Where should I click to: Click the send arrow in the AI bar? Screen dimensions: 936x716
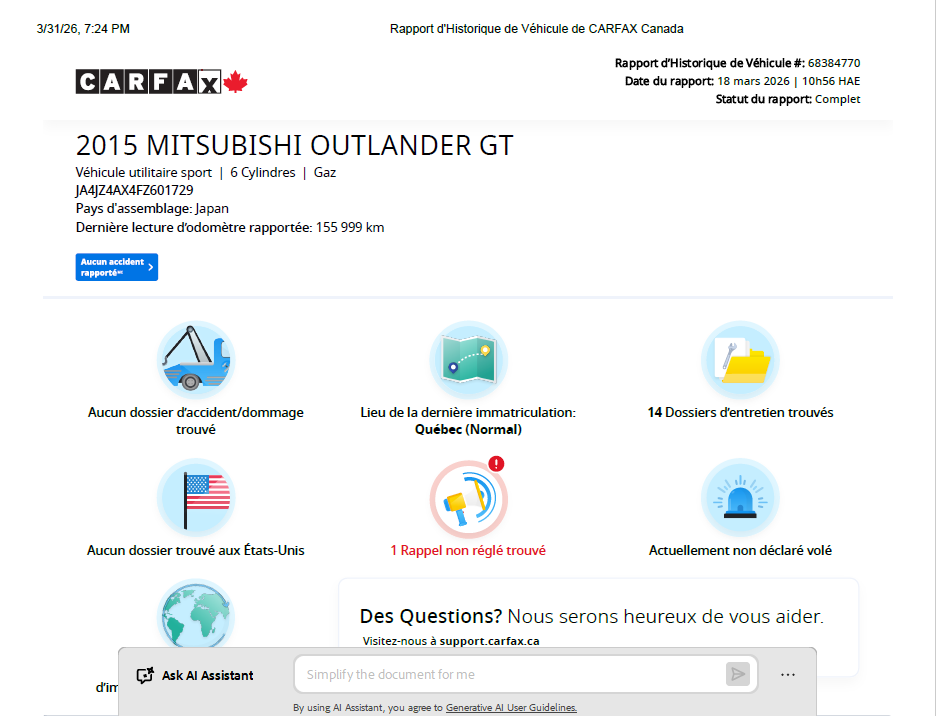pyautogui.click(x=737, y=674)
